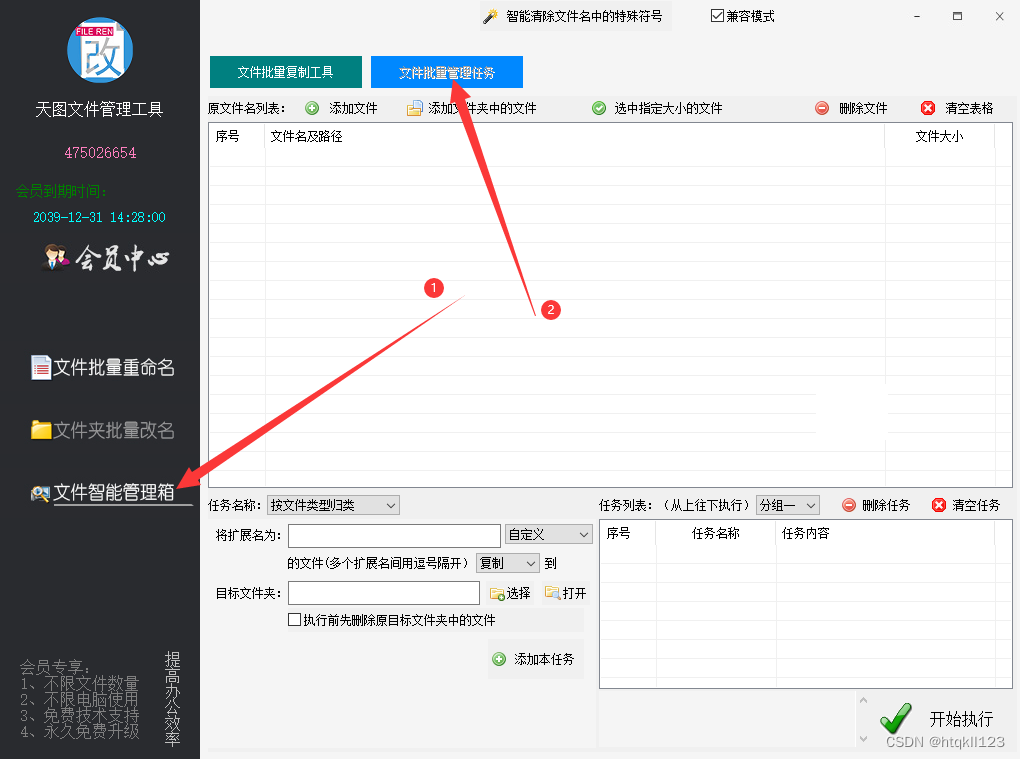Screen dimensions: 1020x759
Task: Open the 自定义 extension preset dropdown
Action: pyautogui.click(x=548, y=535)
